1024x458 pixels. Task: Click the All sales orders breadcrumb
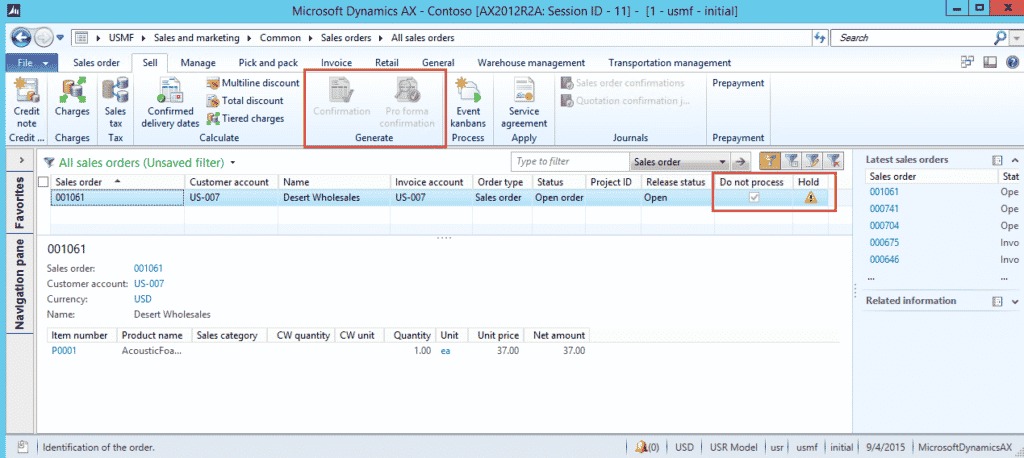pyautogui.click(x=423, y=38)
